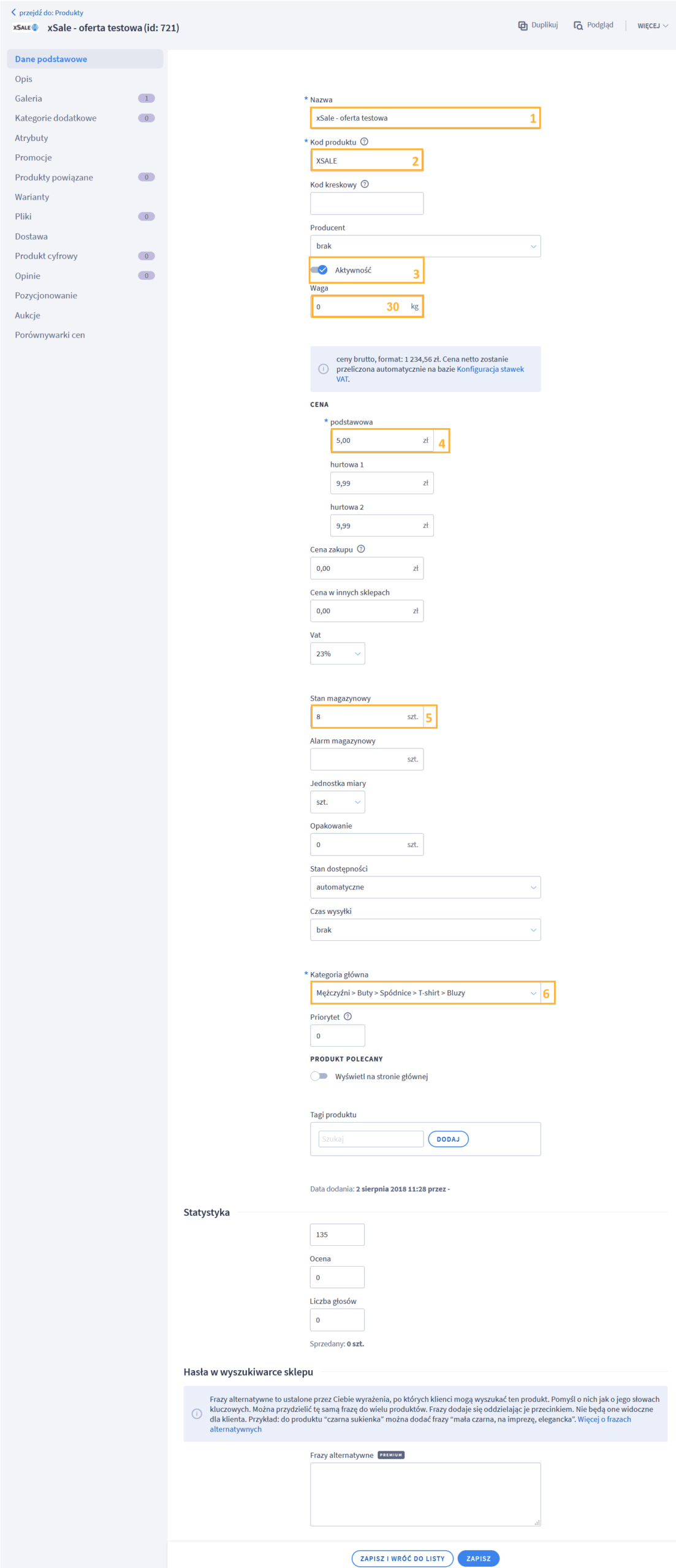Click help icon beside Kod kreskowy
676x1568 pixels.
[365, 184]
